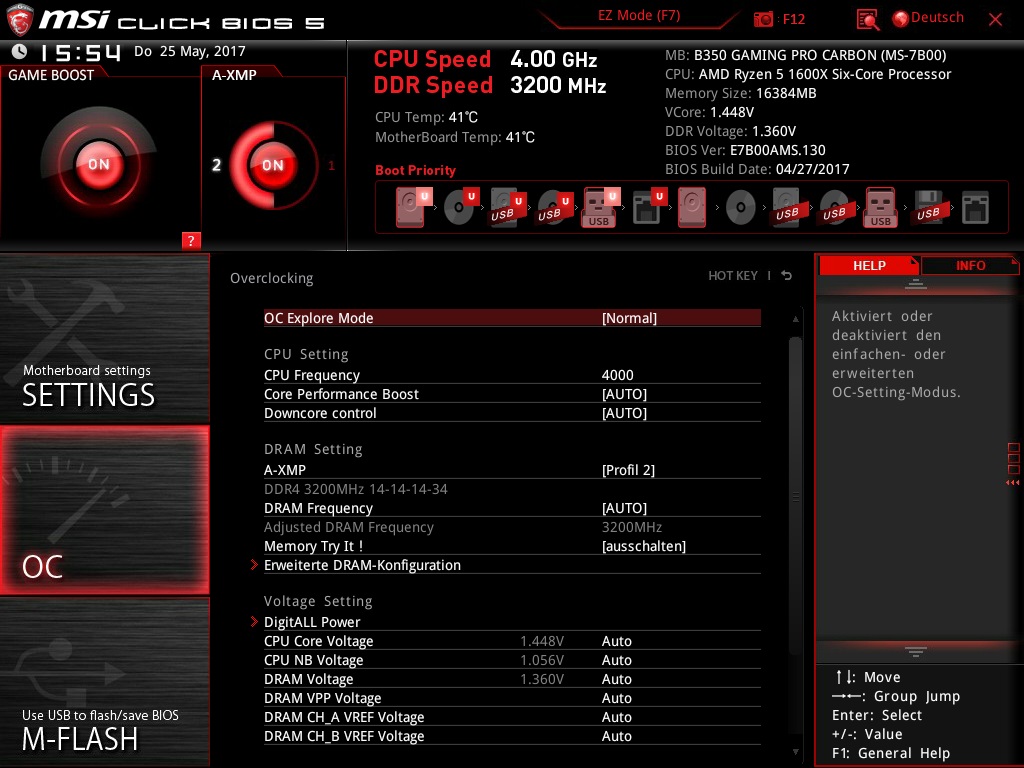Toggle the A-XMP ON button

(272, 165)
